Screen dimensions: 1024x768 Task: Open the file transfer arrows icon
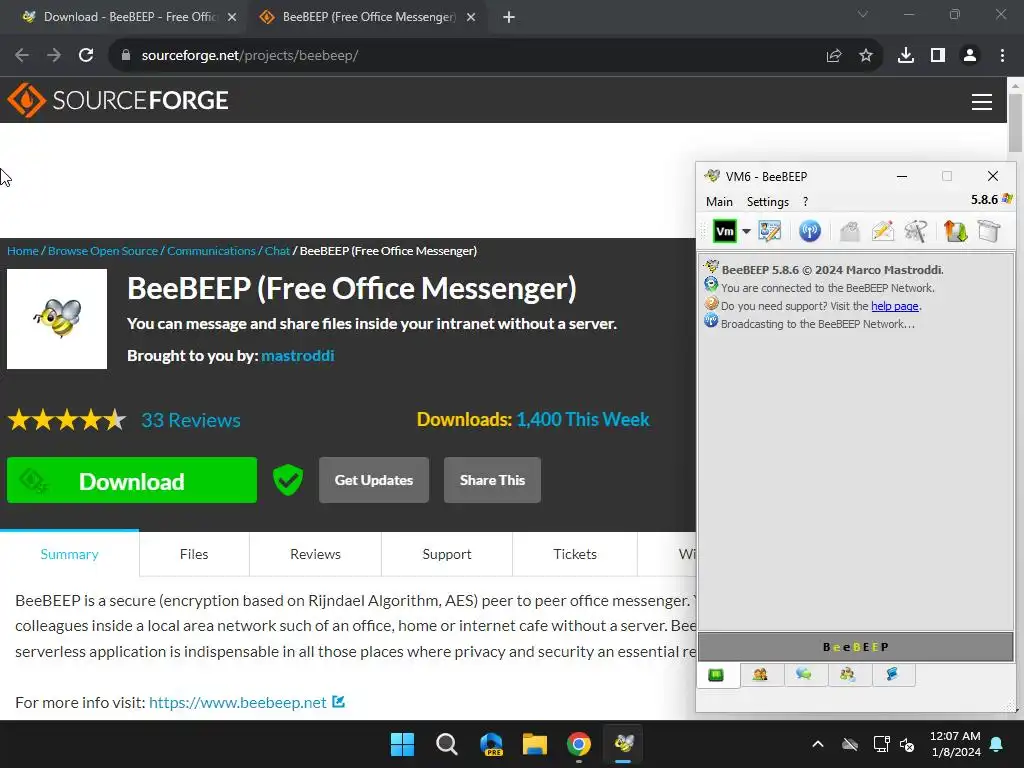955,231
